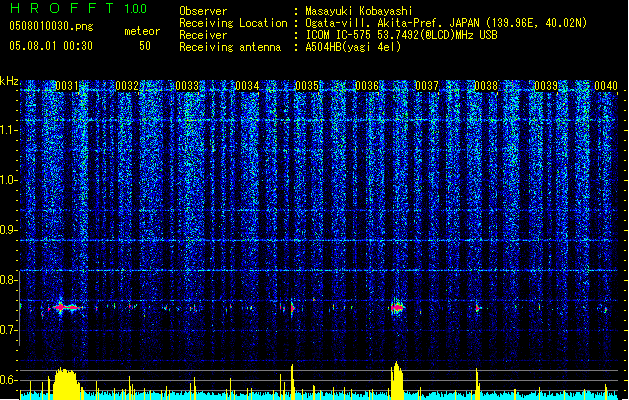Click the yellow power peak below 0036
This screenshot has height=400, width=629.
(x=397, y=381)
